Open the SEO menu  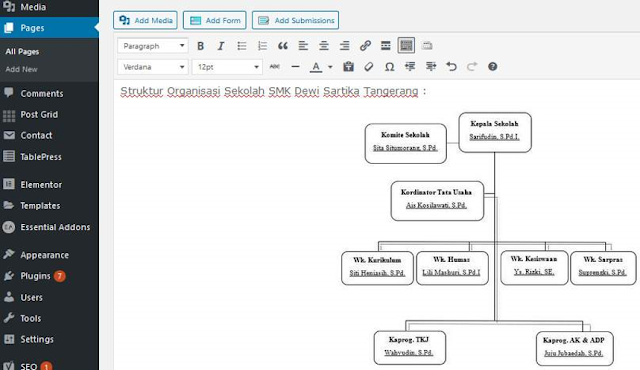(49, 365)
